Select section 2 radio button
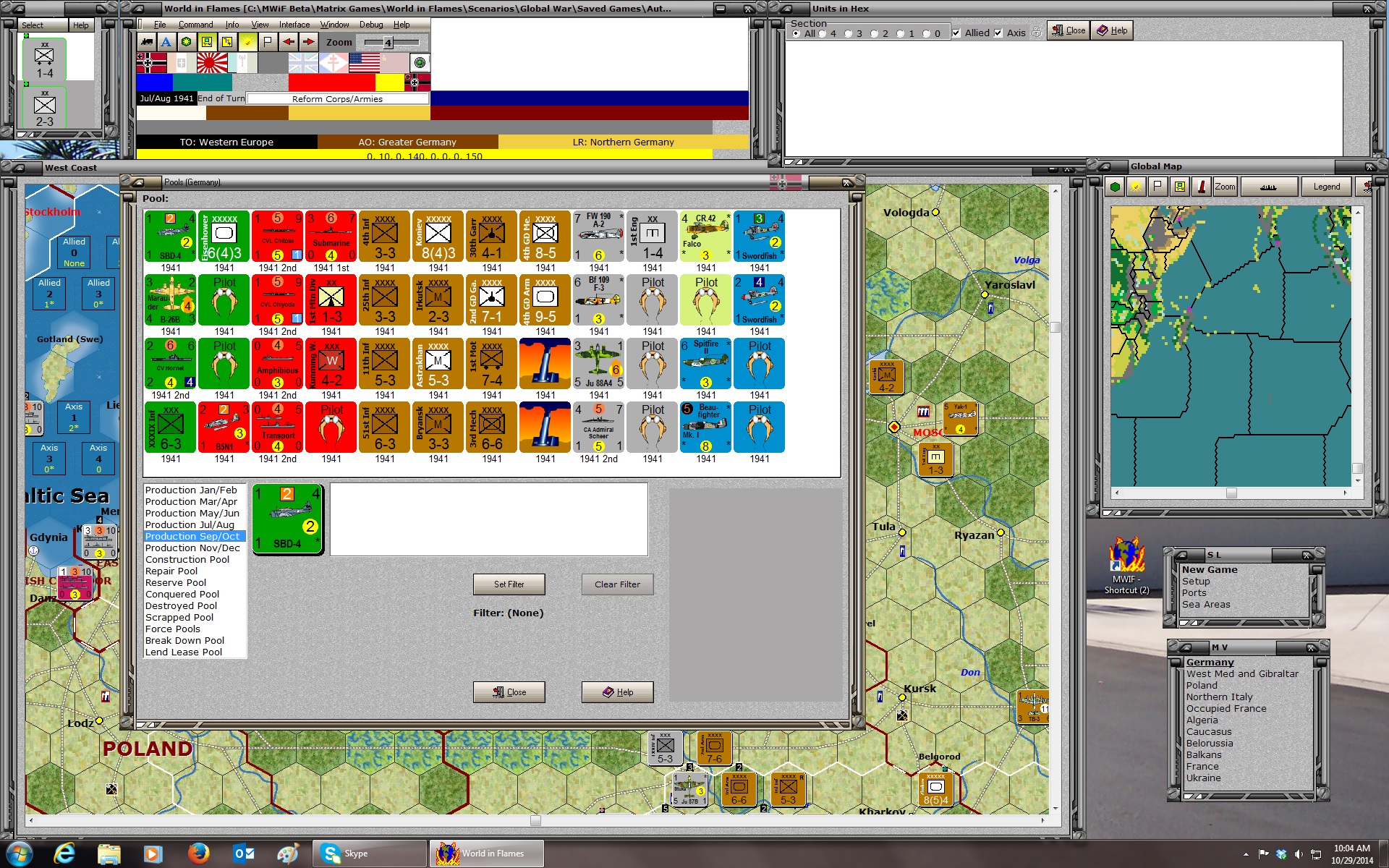The image size is (1389, 868). click(x=875, y=34)
